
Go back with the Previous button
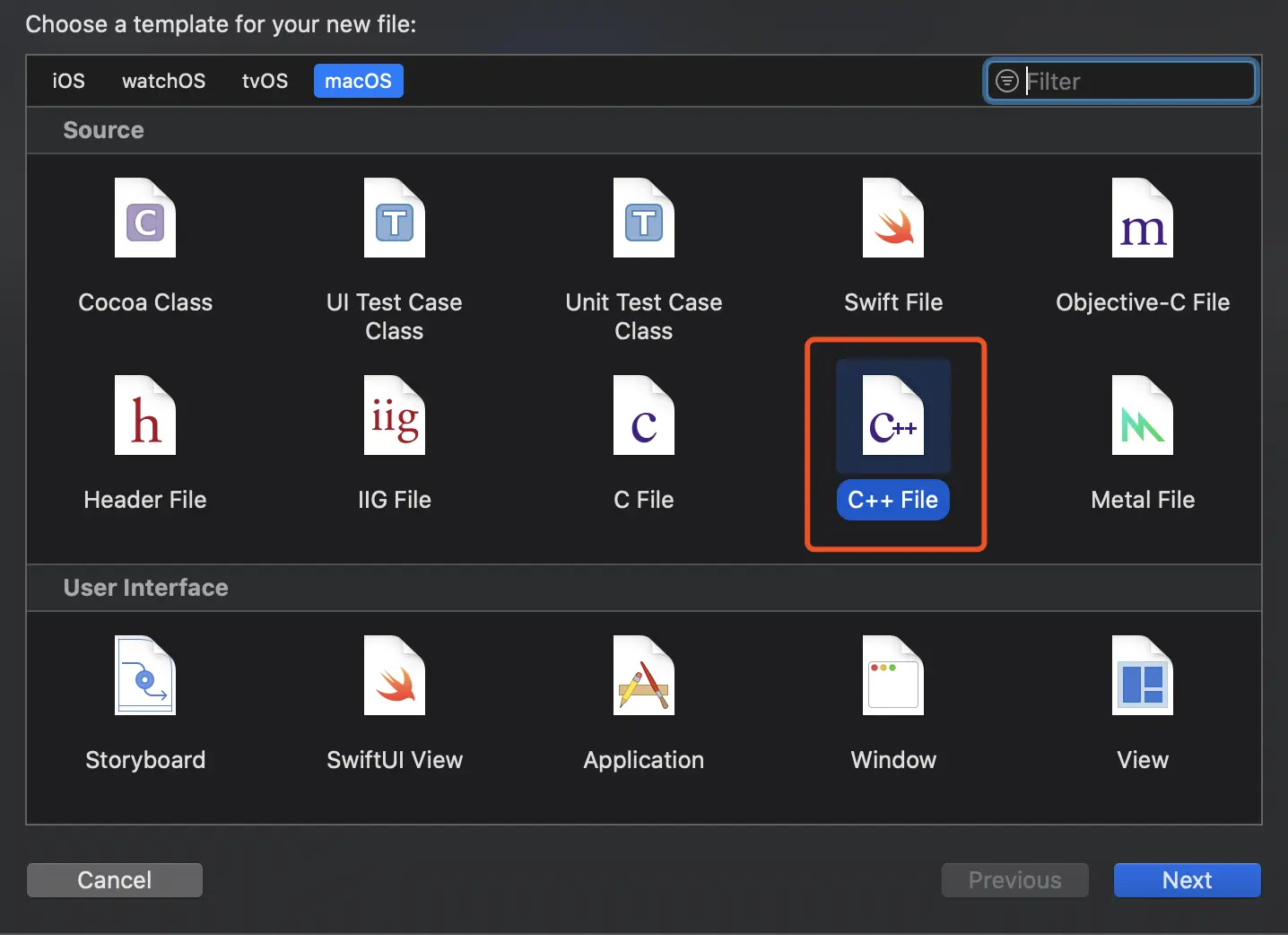(1015, 880)
